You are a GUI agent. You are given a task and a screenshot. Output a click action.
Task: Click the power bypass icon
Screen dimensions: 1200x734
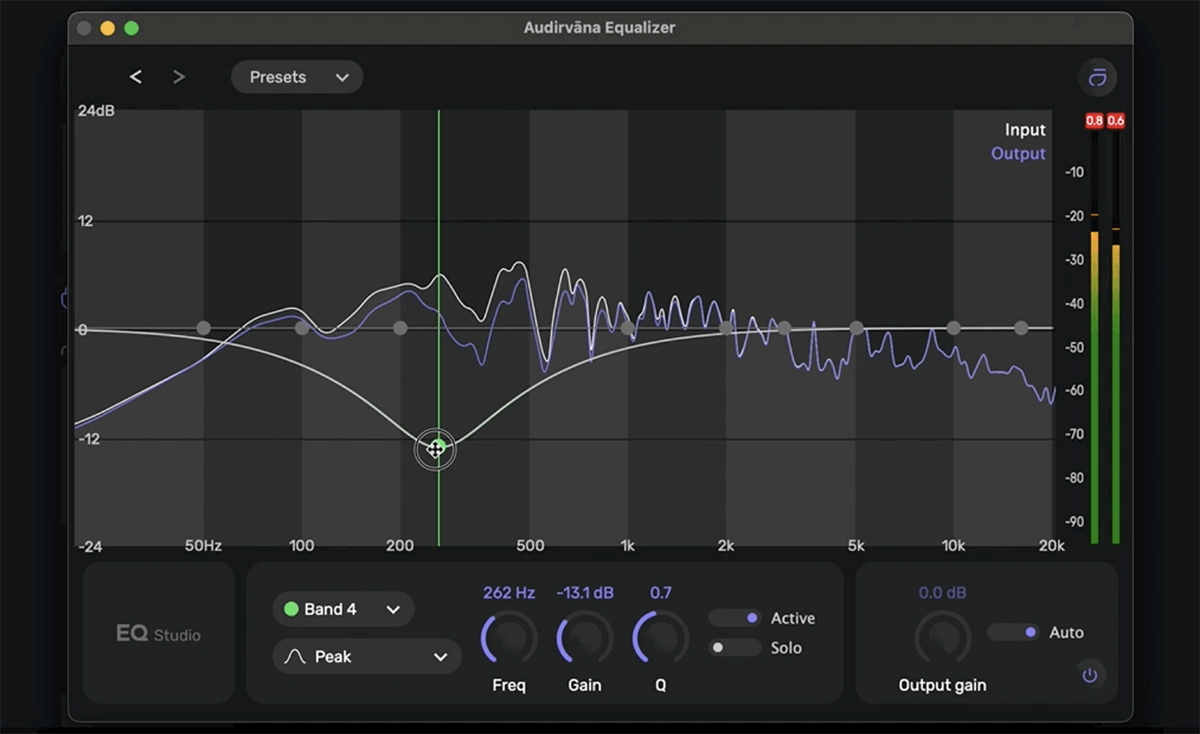point(1090,675)
